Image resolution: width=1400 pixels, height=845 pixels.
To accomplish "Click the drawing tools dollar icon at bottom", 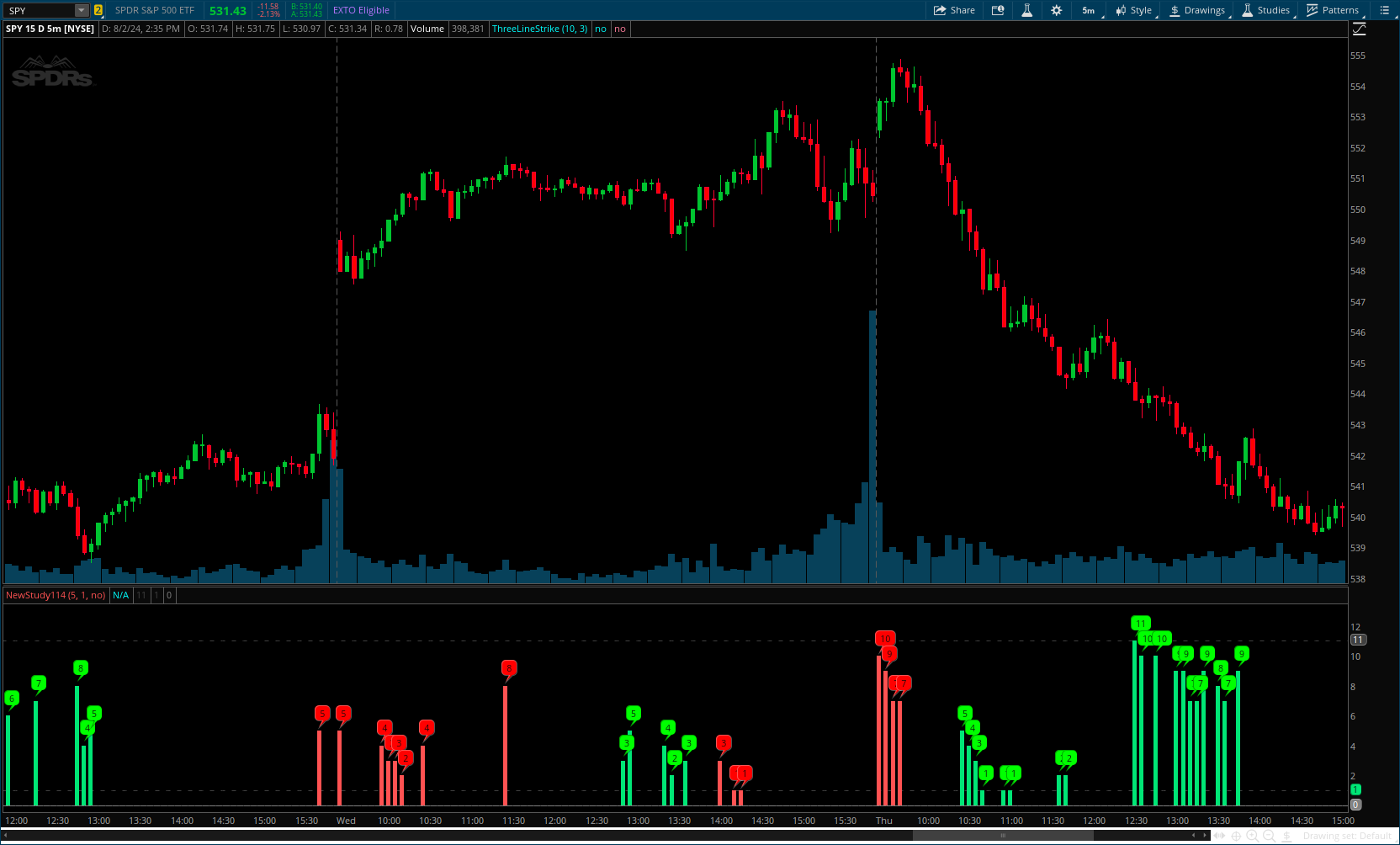I will point(1286,836).
